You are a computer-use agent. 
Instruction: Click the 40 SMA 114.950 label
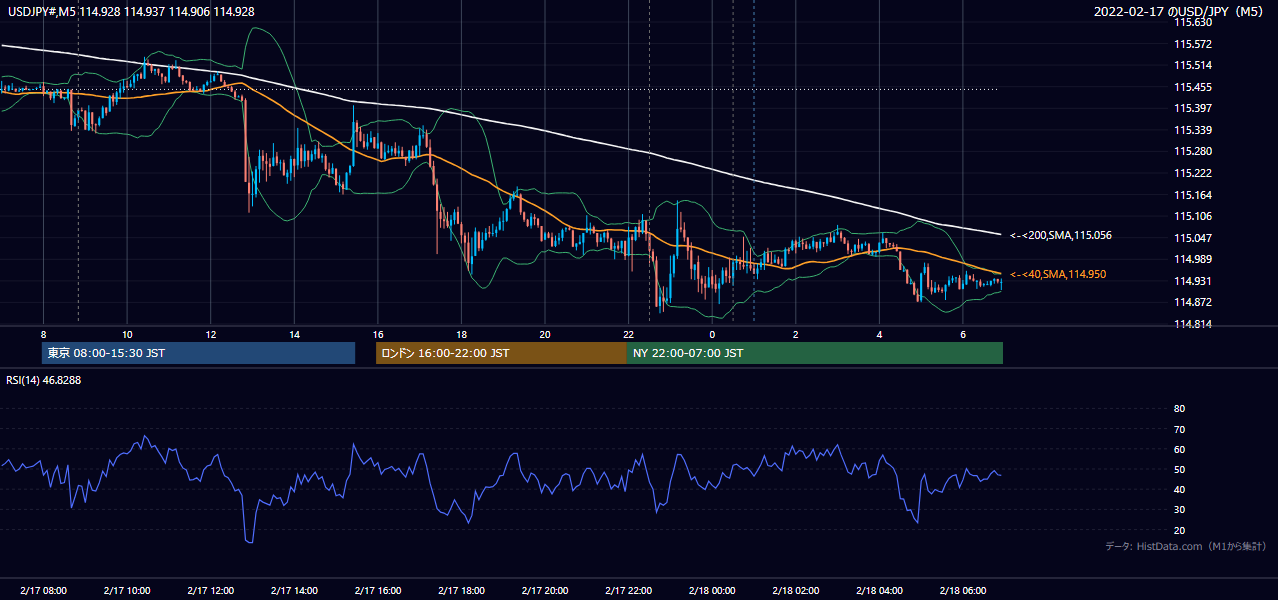[1058, 274]
